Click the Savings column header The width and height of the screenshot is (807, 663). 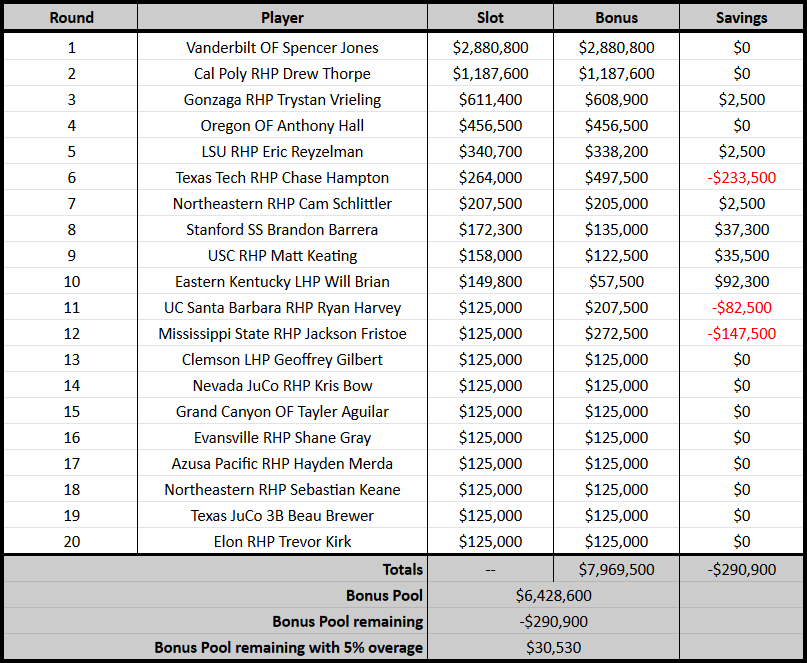pyautogui.click(x=742, y=18)
